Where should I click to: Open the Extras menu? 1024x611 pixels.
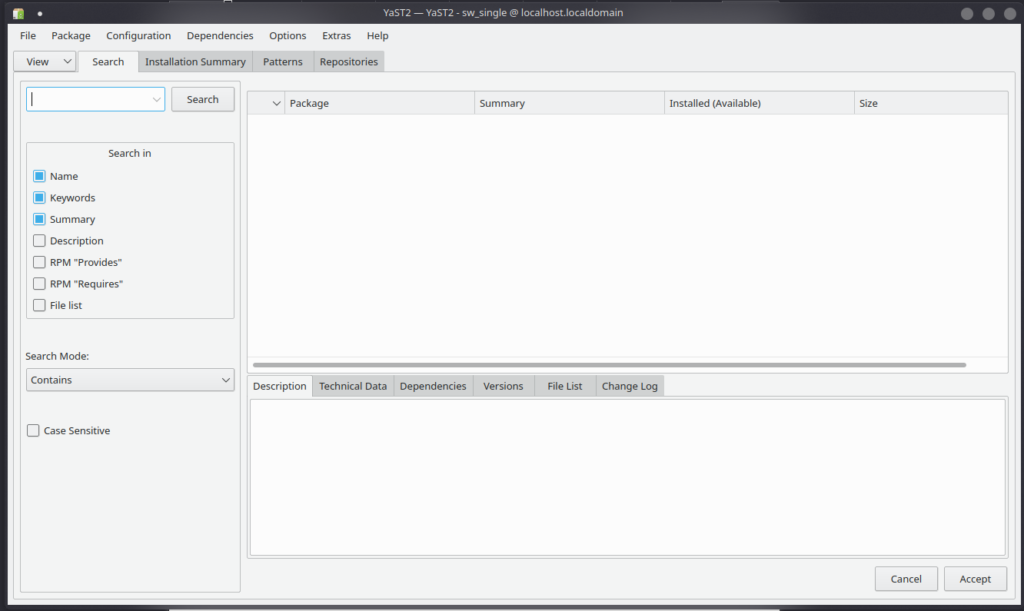click(336, 36)
